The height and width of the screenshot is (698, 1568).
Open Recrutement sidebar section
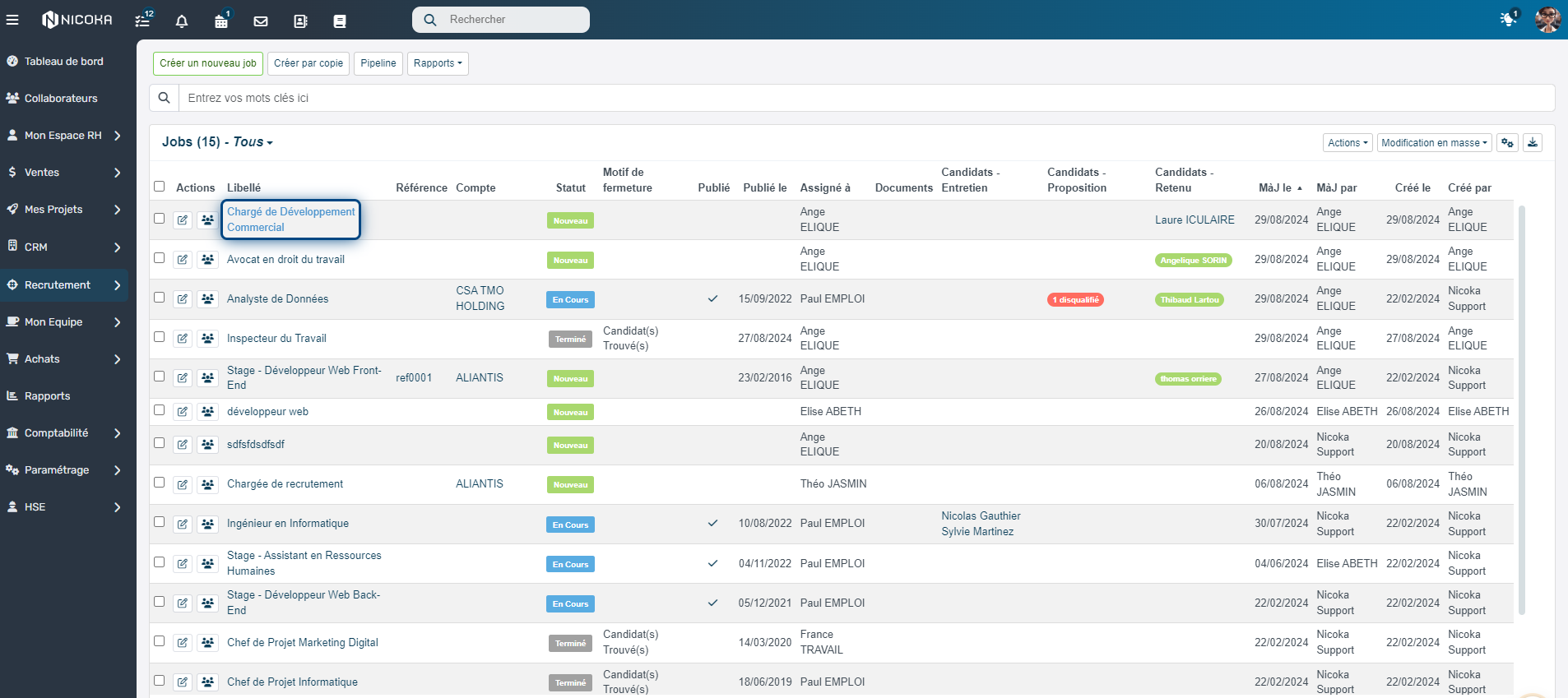[x=64, y=285]
